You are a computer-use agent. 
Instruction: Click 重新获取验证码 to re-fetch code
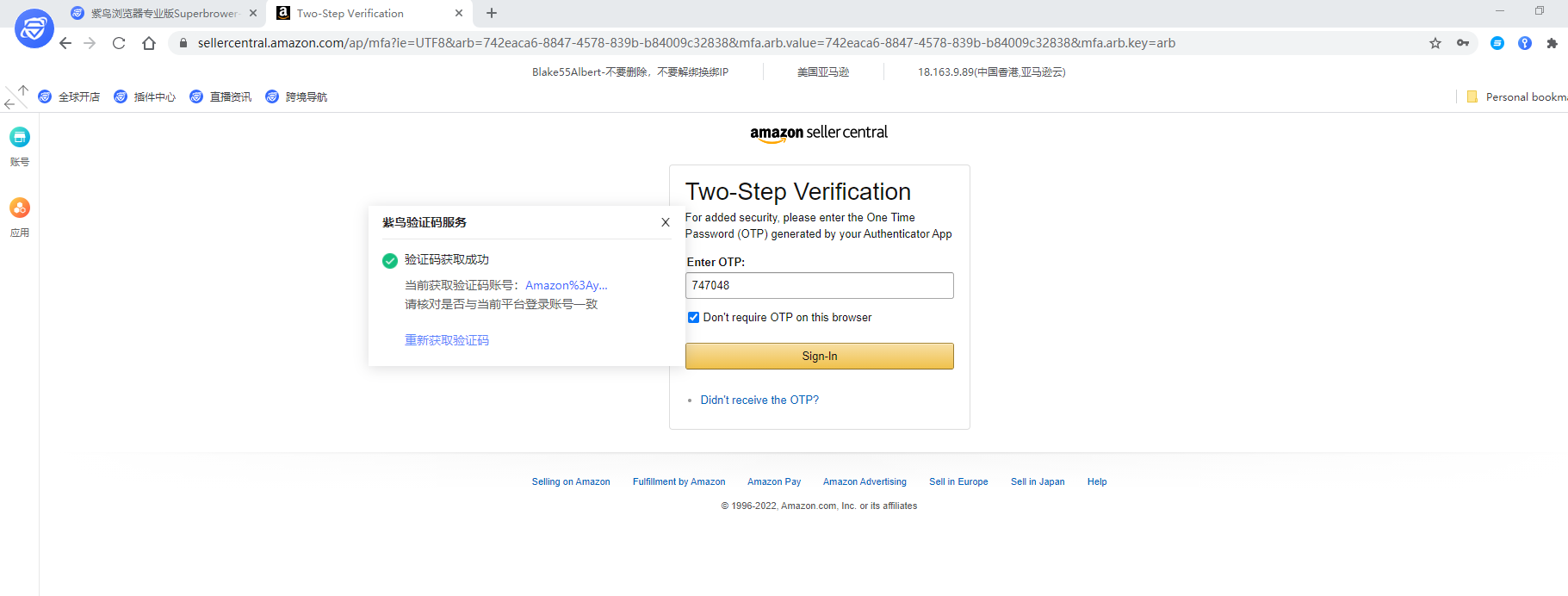447,340
